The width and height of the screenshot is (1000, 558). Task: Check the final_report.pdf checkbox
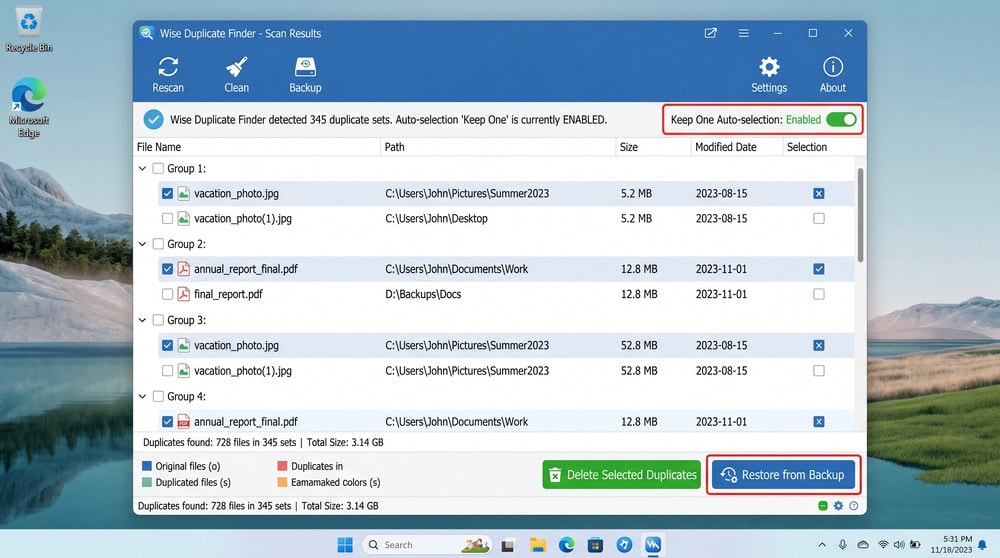[167, 294]
